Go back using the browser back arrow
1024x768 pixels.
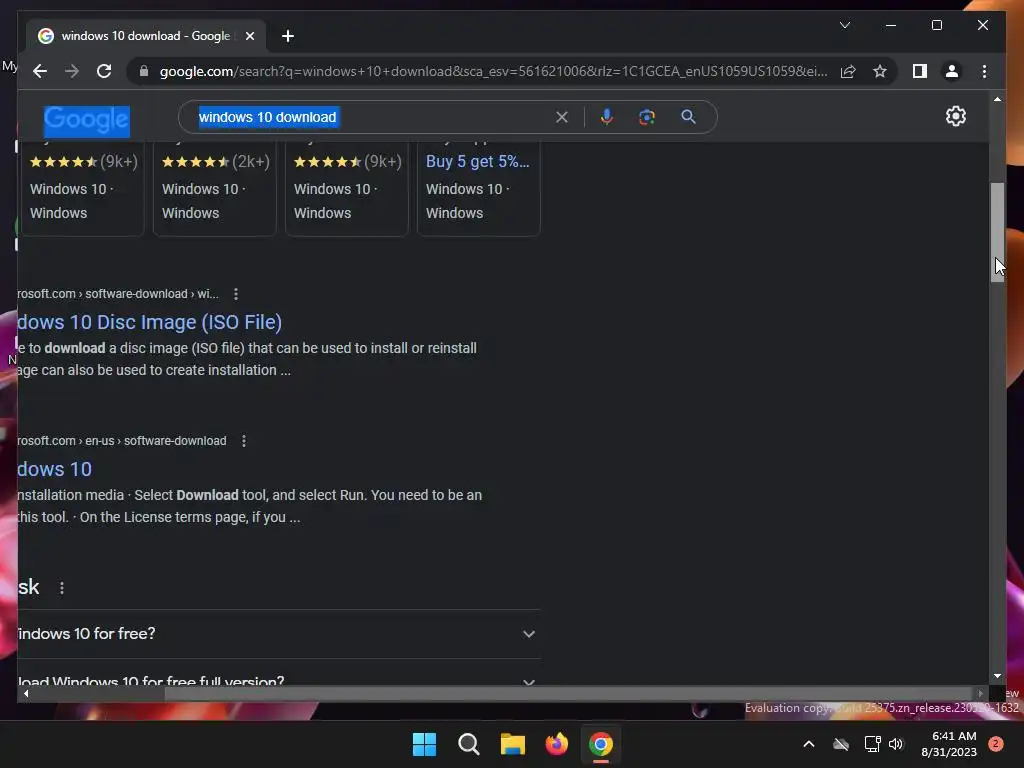click(40, 71)
